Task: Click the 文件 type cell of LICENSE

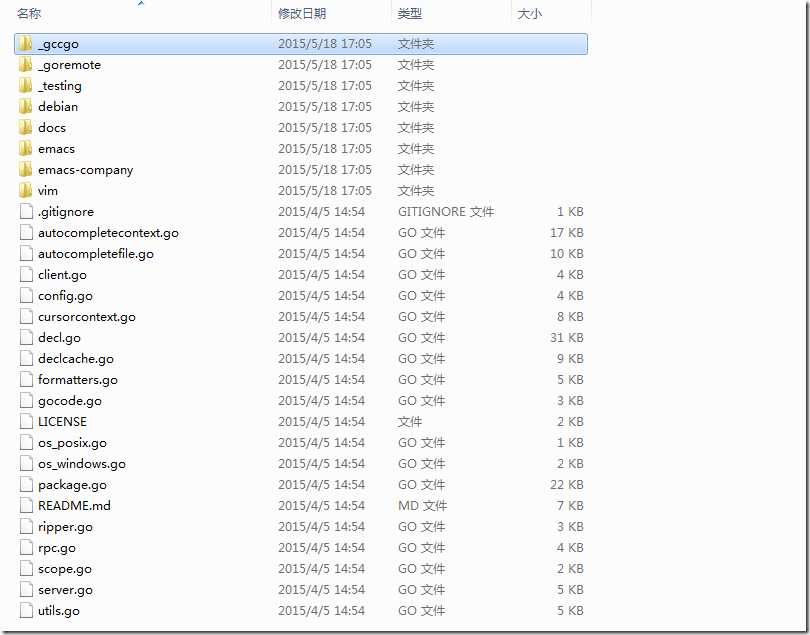Action: 410,422
